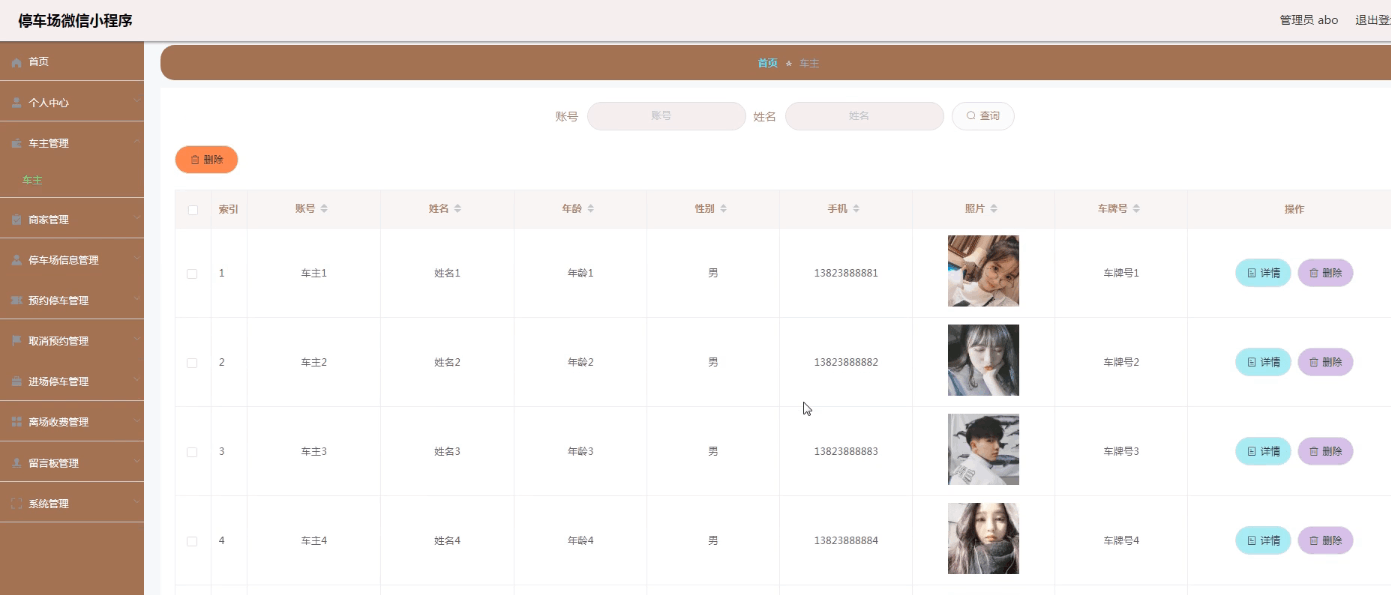Check the checkbox for row 车主4
This screenshot has width=1391, height=595.
(x=193, y=541)
